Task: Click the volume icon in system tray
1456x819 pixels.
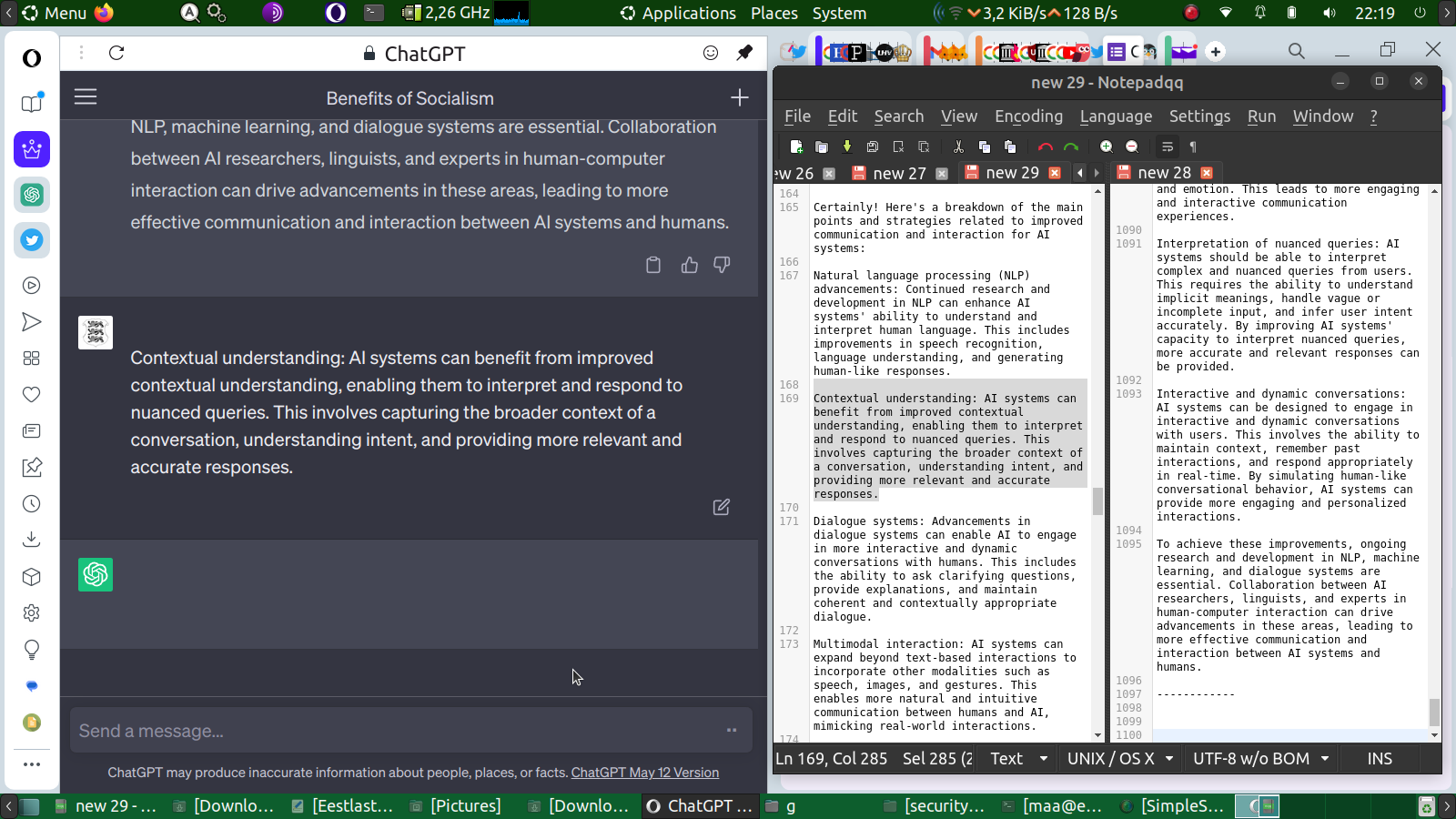Action: tap(1330, 14)
